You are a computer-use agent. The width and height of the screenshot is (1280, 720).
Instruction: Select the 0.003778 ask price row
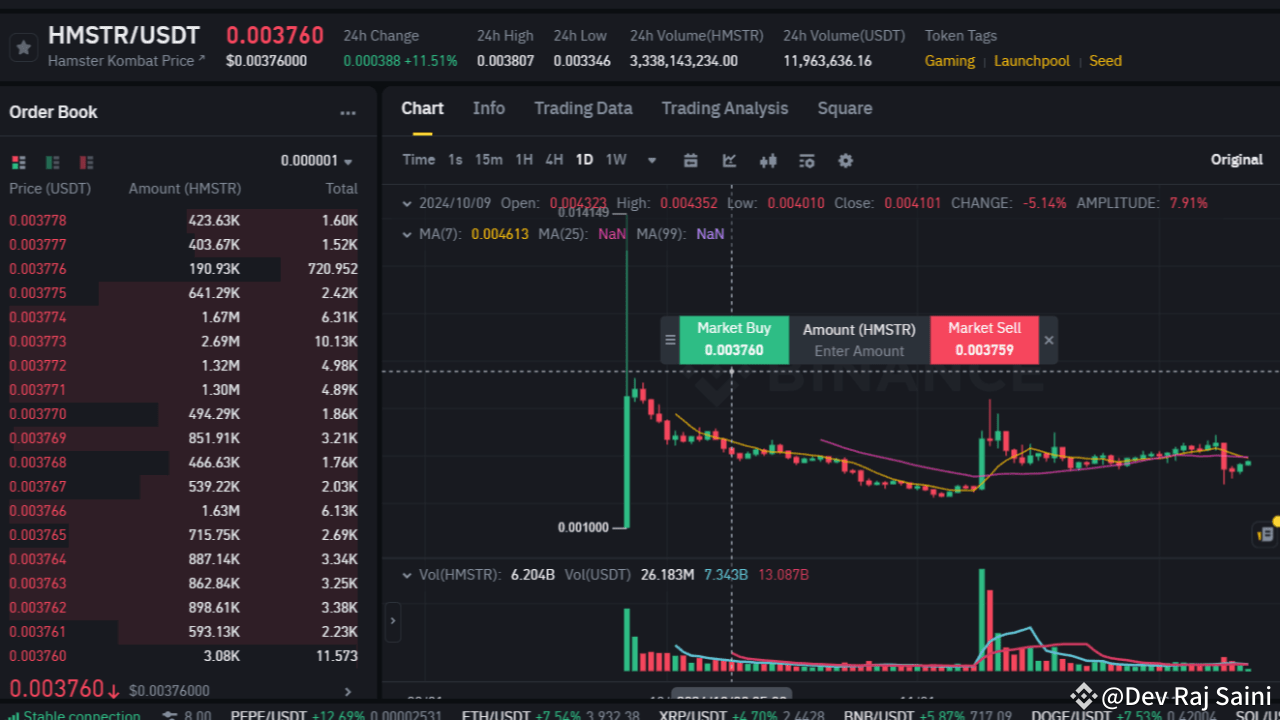184,220
